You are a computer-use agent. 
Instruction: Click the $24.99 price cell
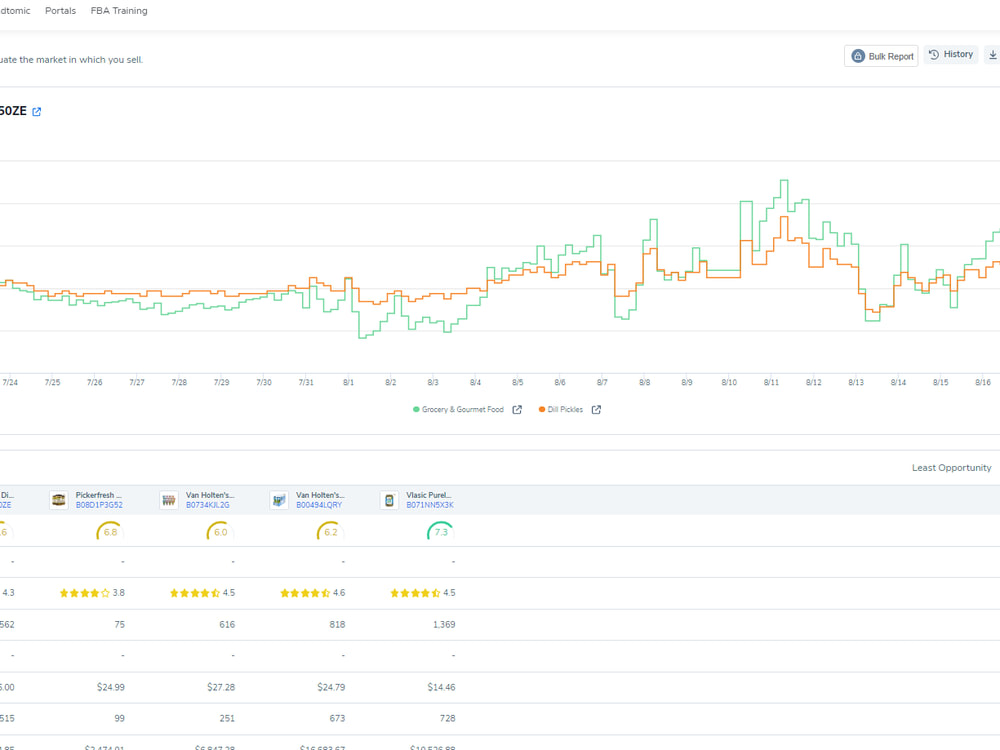tap(111, 687)
